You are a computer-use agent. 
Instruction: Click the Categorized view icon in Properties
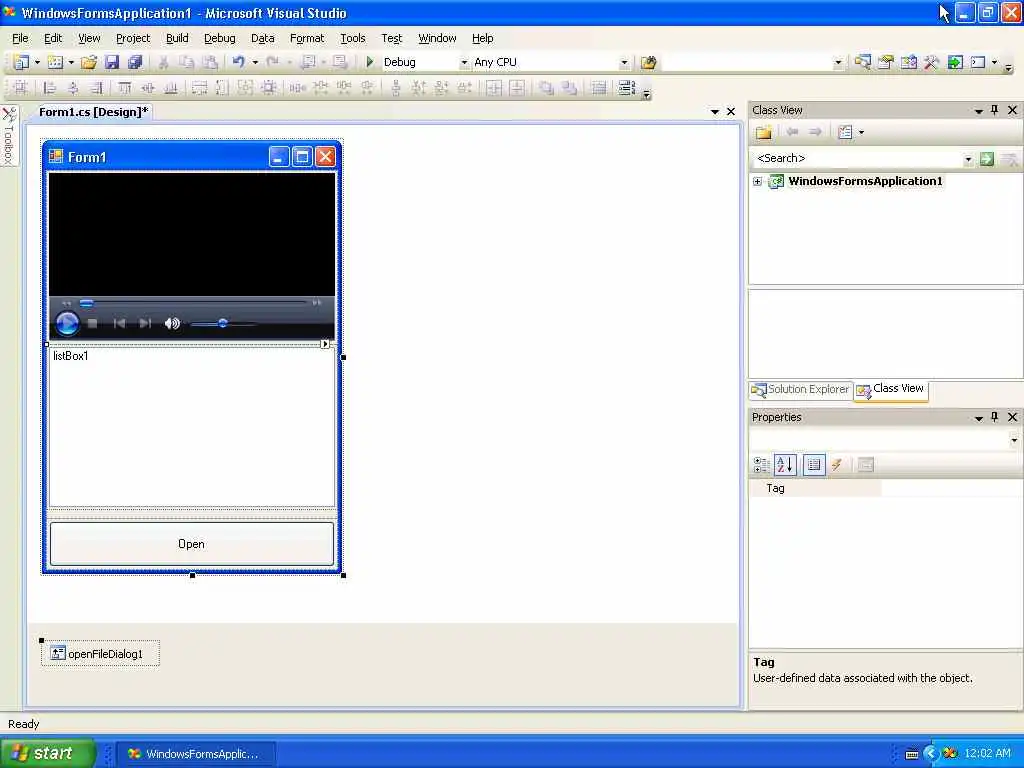coord(761,465)
